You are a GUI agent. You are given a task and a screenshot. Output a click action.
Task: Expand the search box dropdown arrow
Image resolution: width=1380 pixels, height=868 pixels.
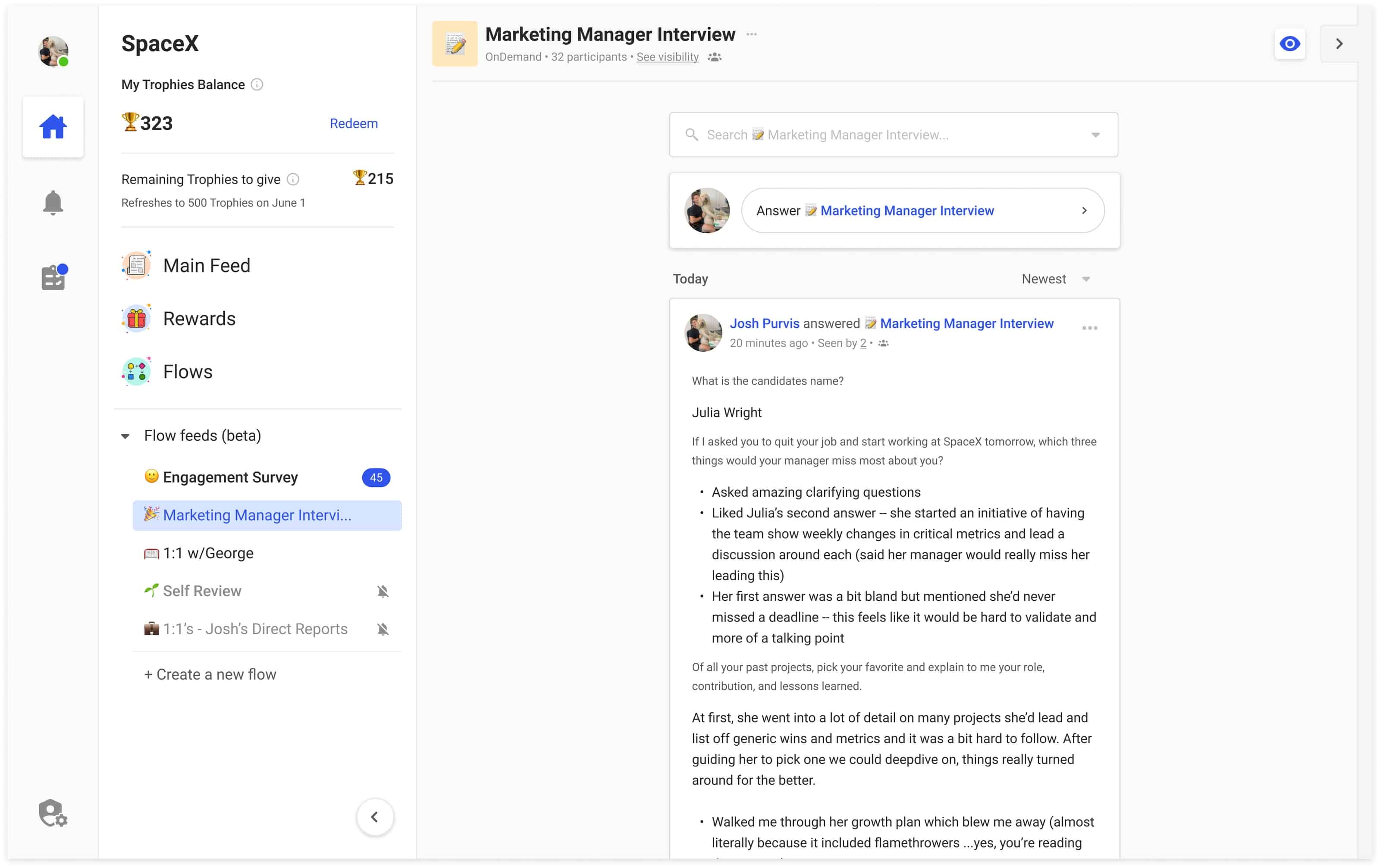click(x=1095, y=135)
